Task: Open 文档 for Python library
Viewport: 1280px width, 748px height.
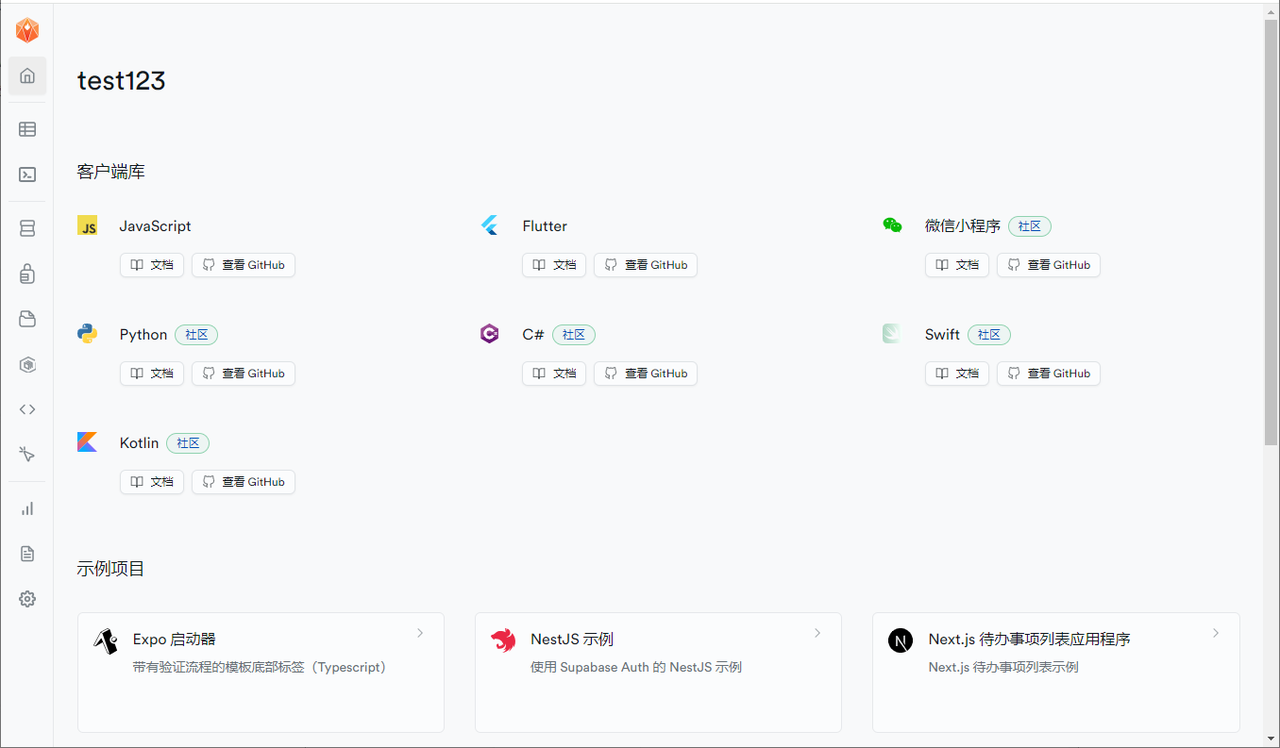Action: (x=152, y=373)
